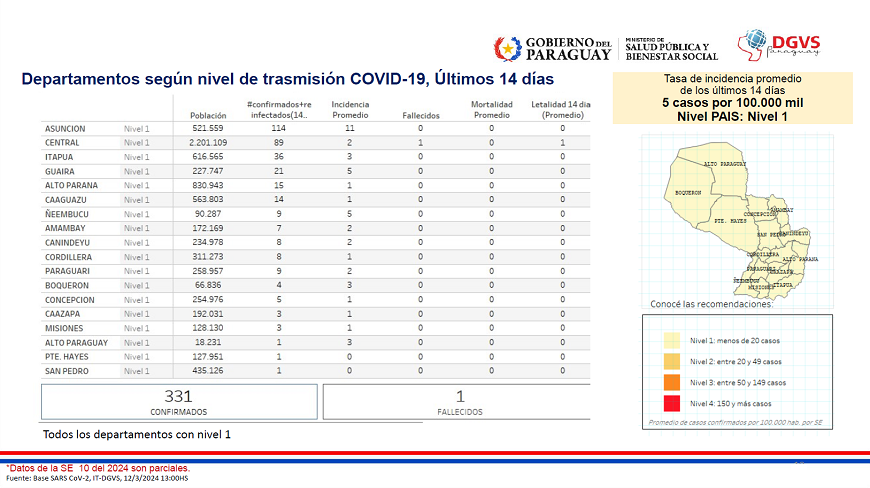The width and height of the screenshot is (870, 488).
Task: Click the Nivel 3 orange legend swatch
Action: click(x=671, y=382)
